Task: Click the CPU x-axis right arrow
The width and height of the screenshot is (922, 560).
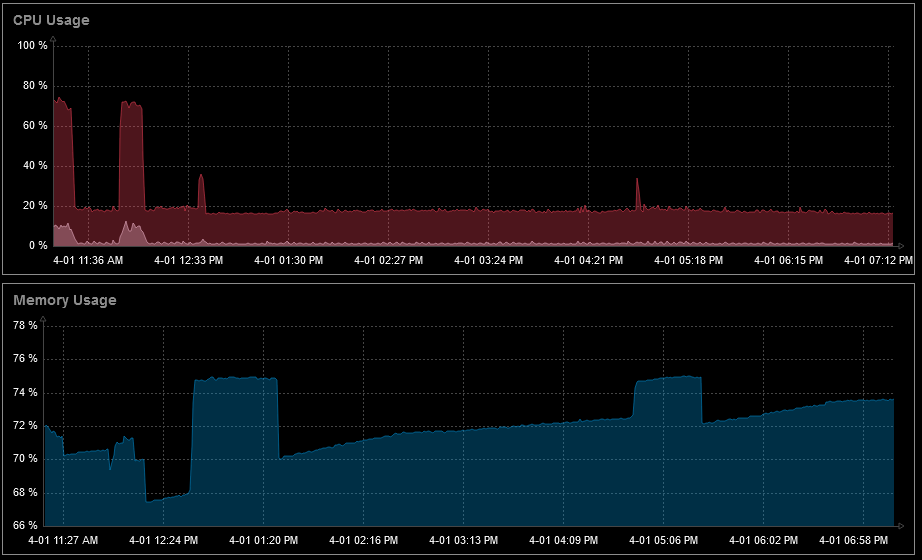Action: (897, 245)
